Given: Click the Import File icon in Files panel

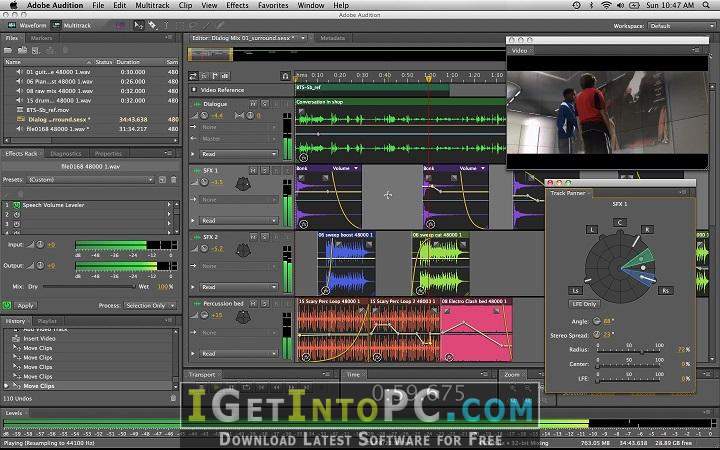Looking at the screenshot, I should coord(22,50).
